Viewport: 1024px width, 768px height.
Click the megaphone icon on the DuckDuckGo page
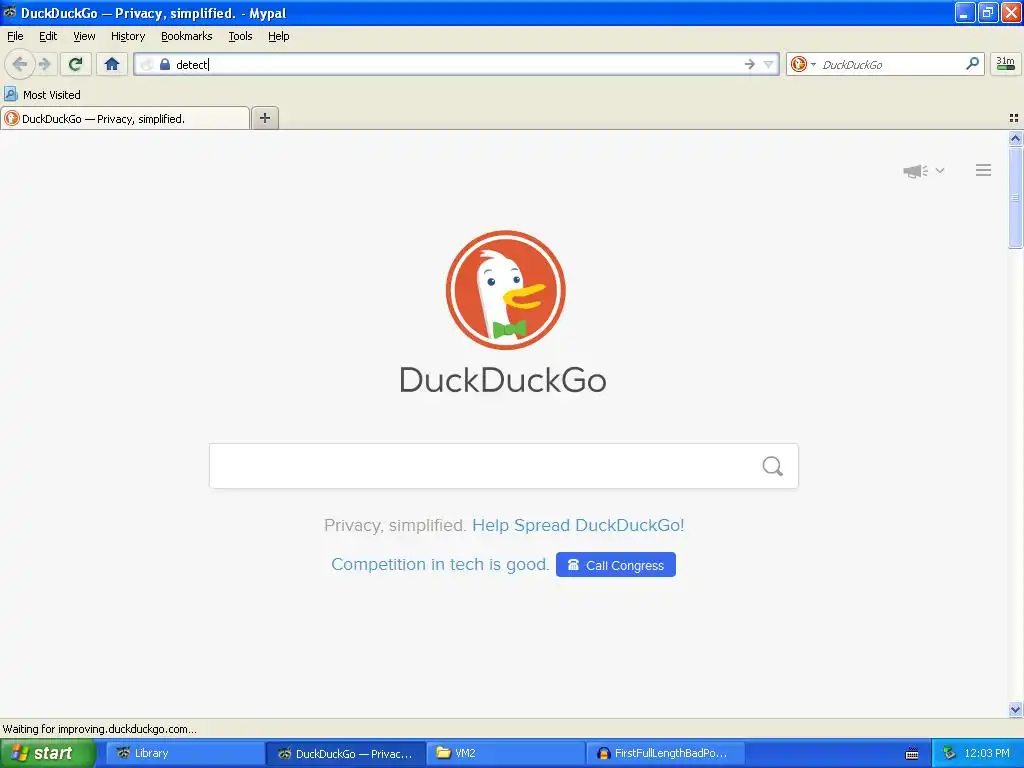[x=915, y=170]
